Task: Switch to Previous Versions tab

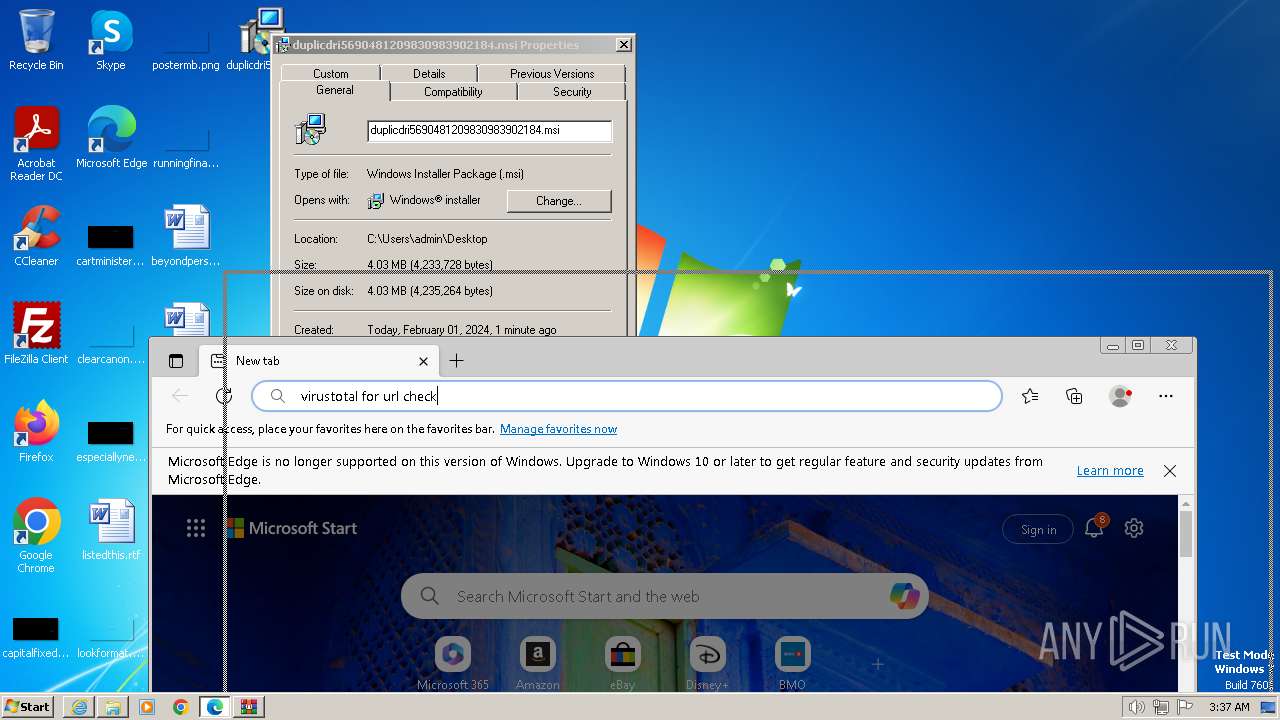Action: click(x=552, y=73)
